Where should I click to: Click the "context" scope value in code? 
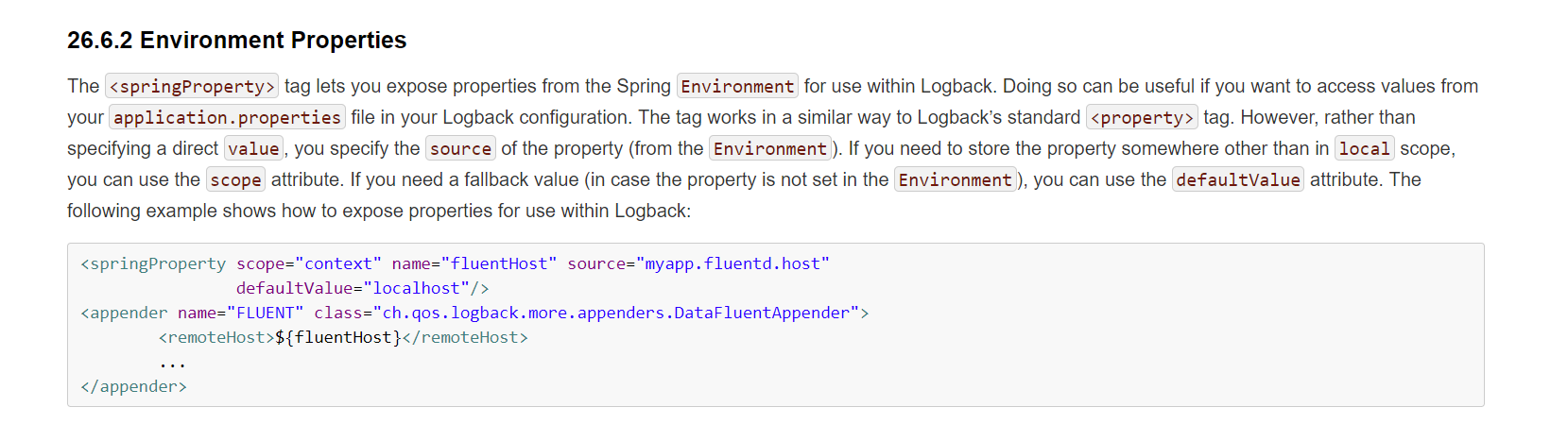(337, 264)
